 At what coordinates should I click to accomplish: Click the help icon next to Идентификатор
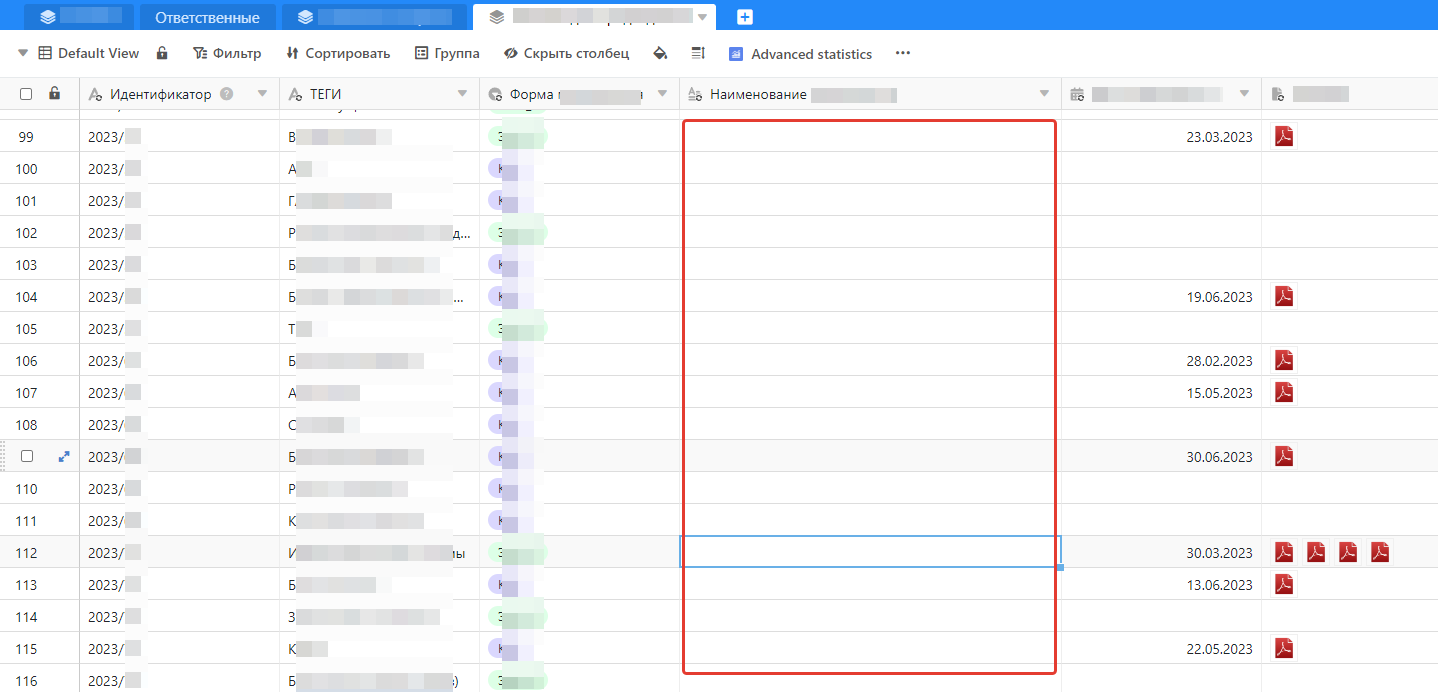227,94
